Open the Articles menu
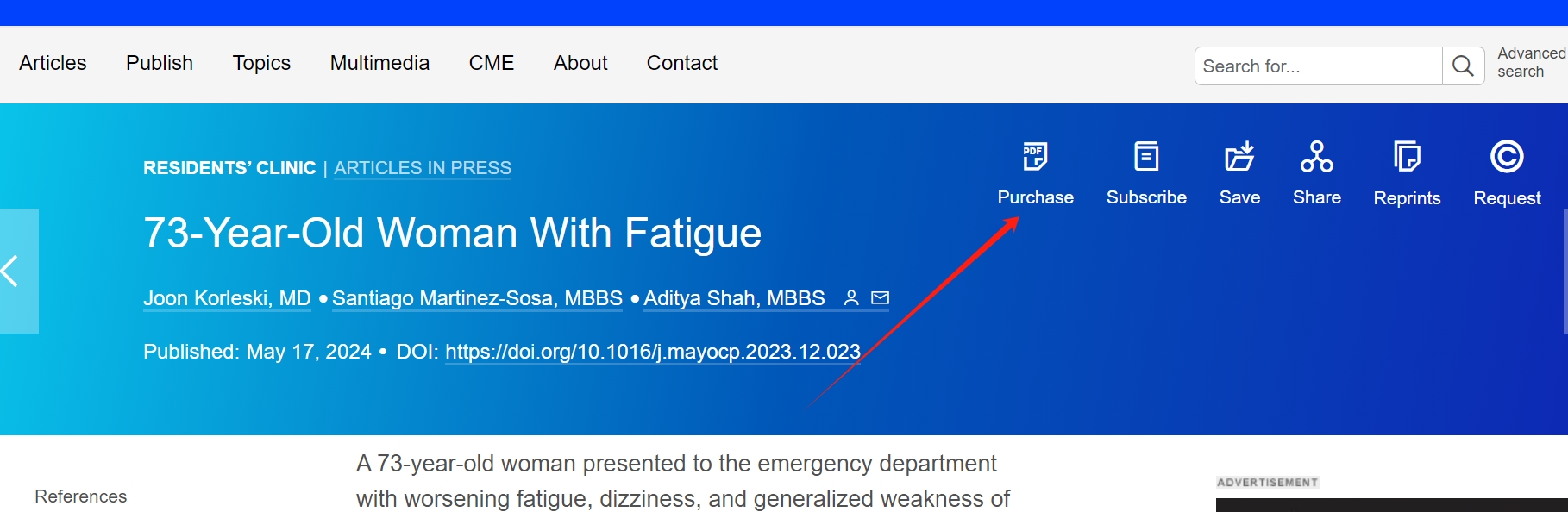 tap(53, 63)
